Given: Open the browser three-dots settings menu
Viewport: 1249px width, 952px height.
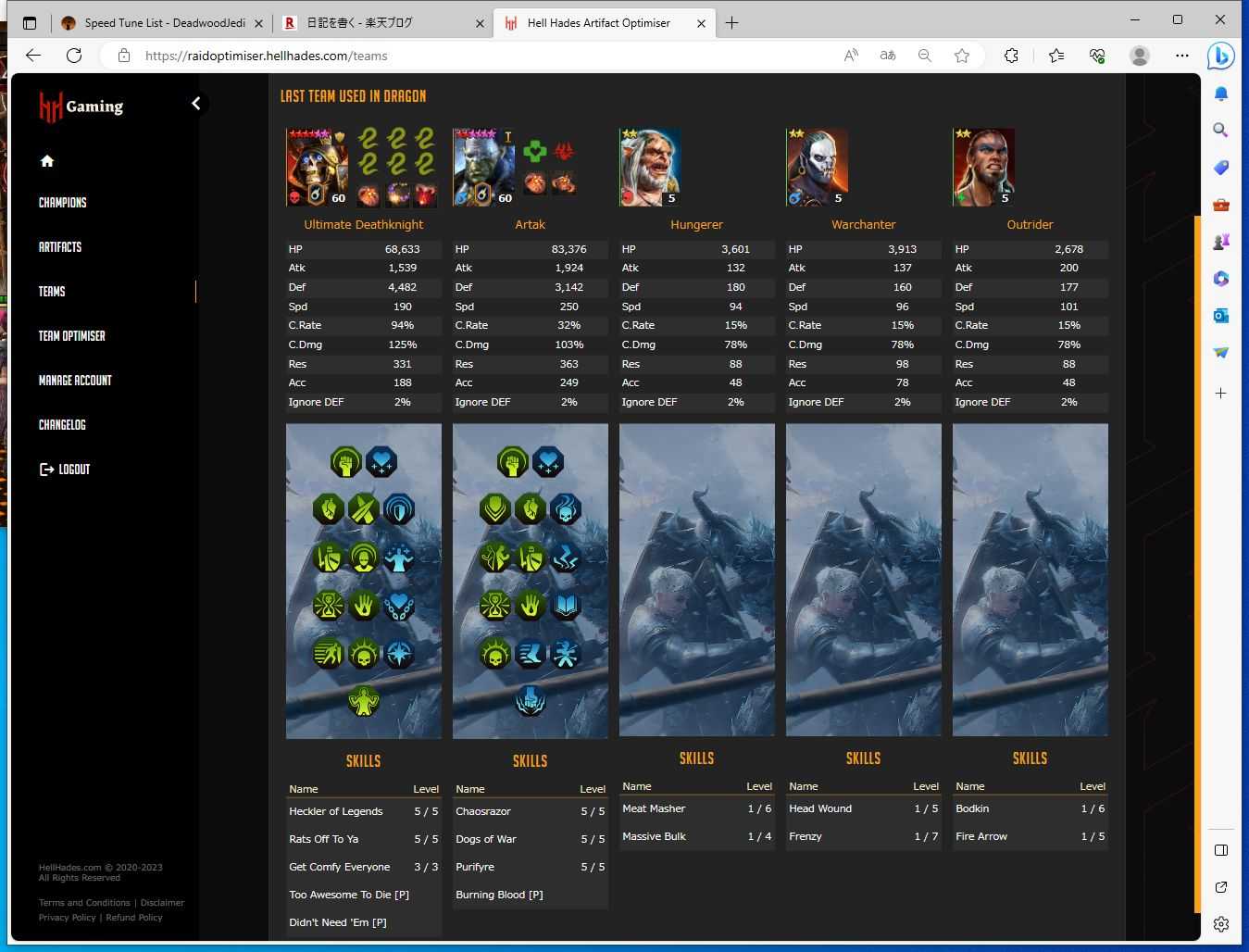Looking at the screenshot, I should pyautogui.click(x=1182, y=56).
